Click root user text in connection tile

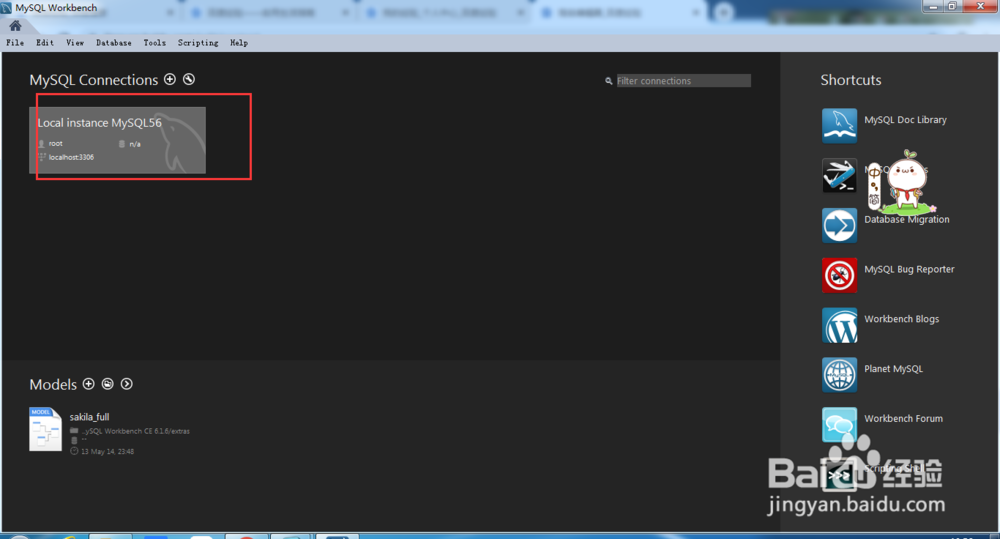tap(55, 144)
